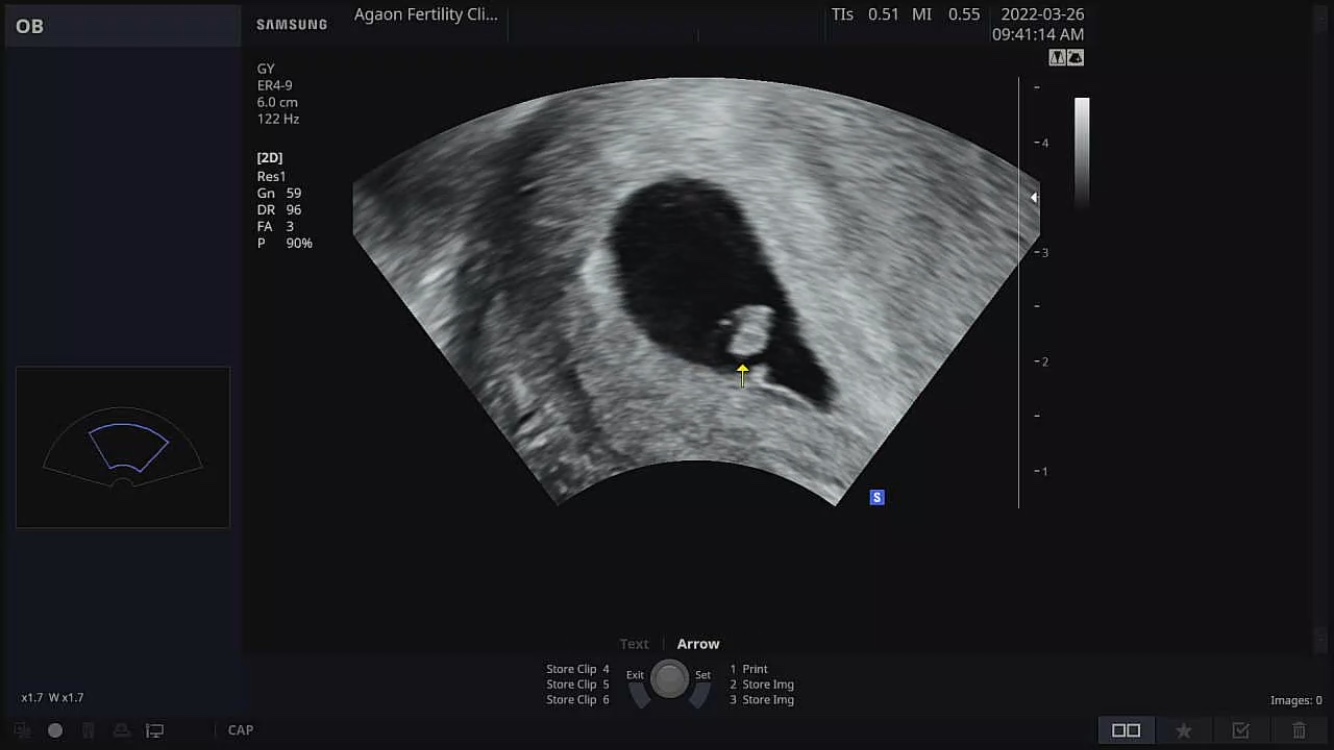This screenshot has height=750, width=1334.
Task: Click the P 90% power value
Action: point(285,243)
